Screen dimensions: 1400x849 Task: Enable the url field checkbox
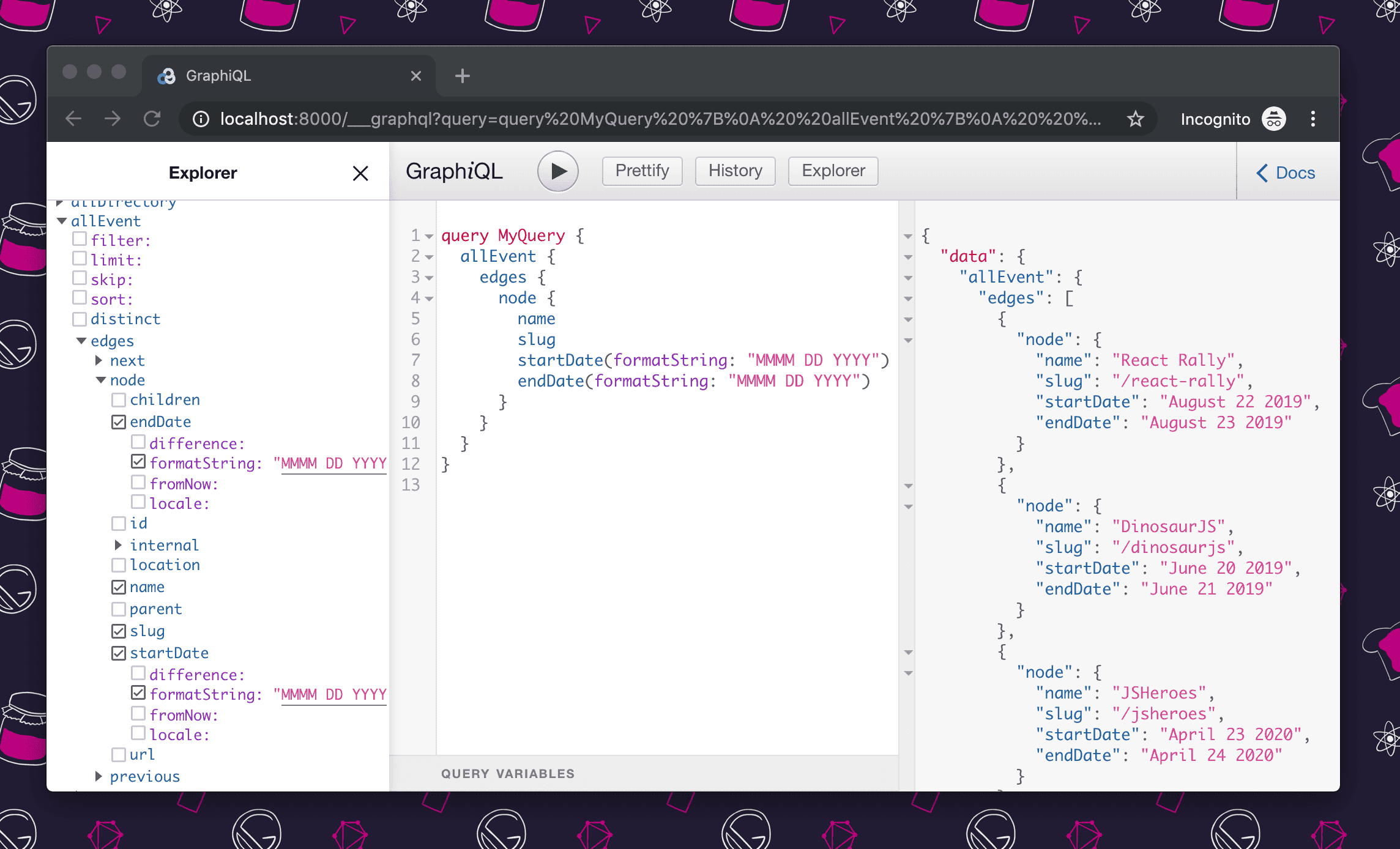pos(119,755)
